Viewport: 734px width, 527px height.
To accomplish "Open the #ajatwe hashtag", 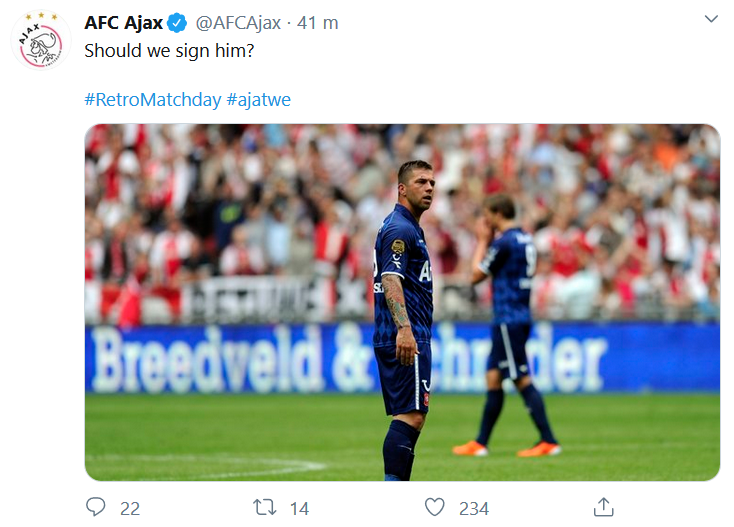I will (x=259, y=100).
